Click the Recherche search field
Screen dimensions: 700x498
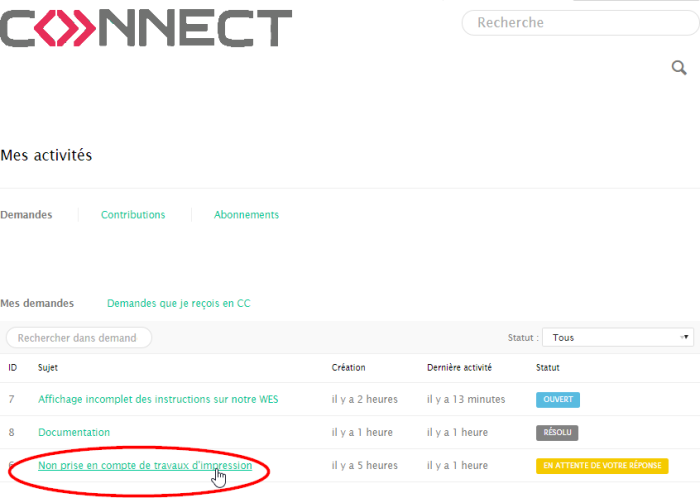580,22
